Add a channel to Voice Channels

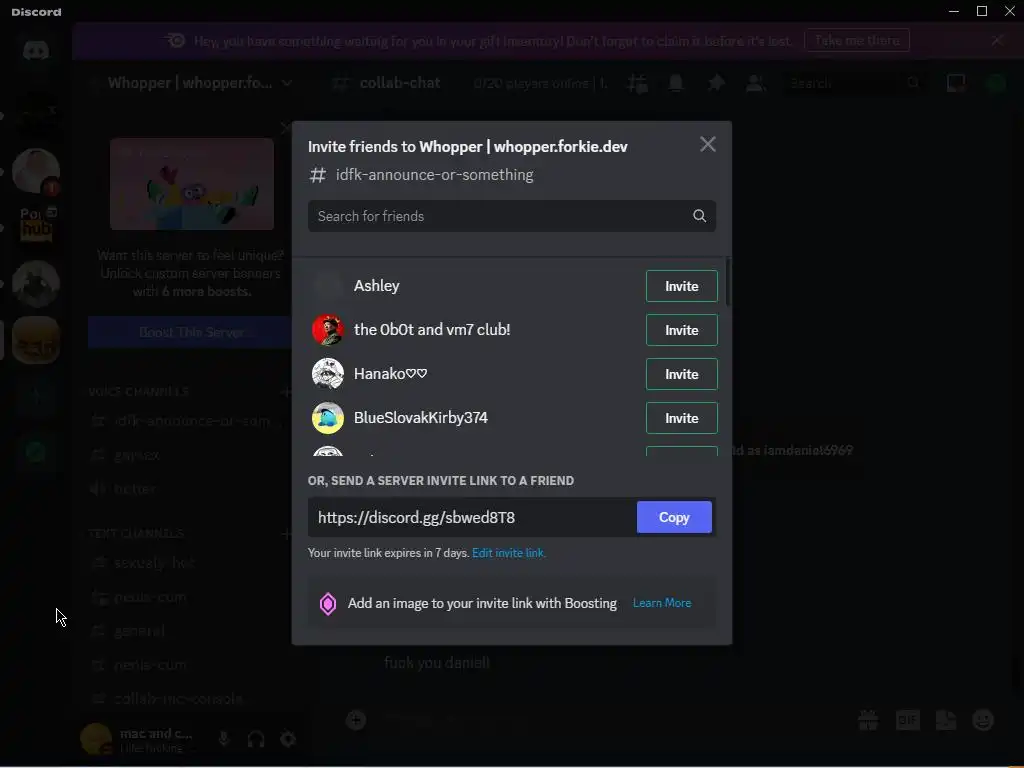click(285, 392)
